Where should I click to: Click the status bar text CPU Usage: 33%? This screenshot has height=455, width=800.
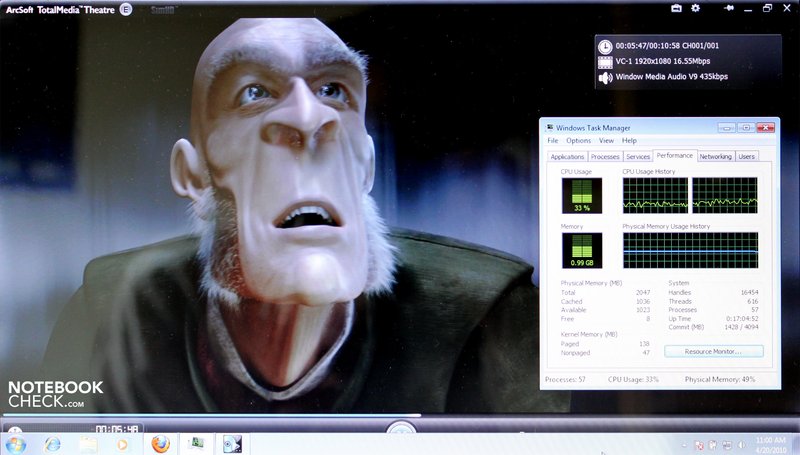tap(633, 380)
